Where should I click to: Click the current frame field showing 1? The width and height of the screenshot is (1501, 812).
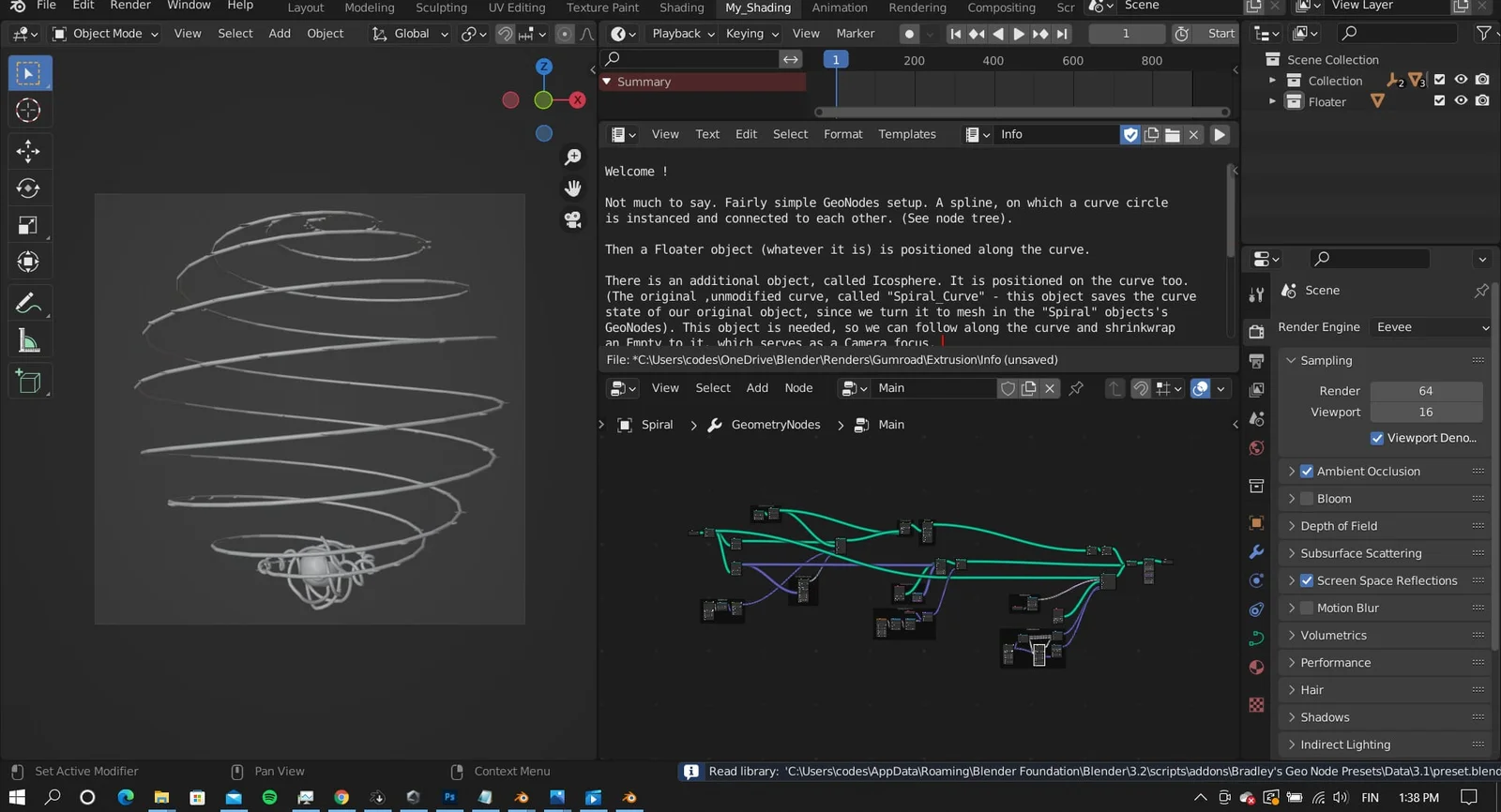coord(1126,34)
